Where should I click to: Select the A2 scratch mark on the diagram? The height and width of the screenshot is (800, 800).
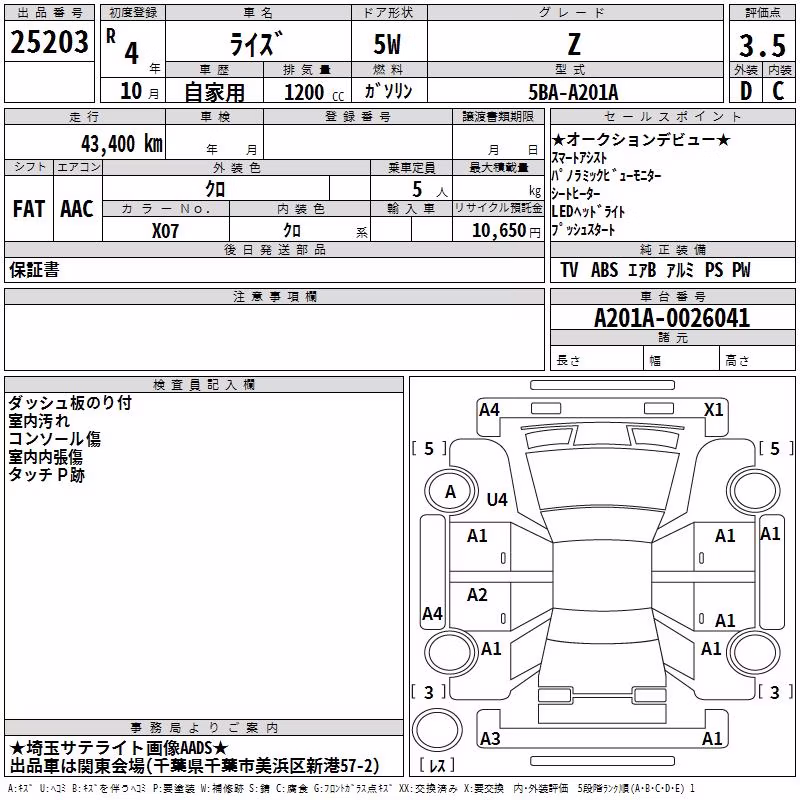pyautogui.click(x=477, y=594)
